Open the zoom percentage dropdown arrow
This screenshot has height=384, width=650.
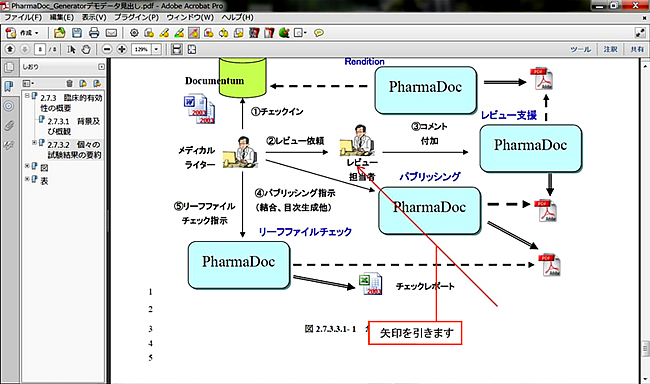[157, 49]
